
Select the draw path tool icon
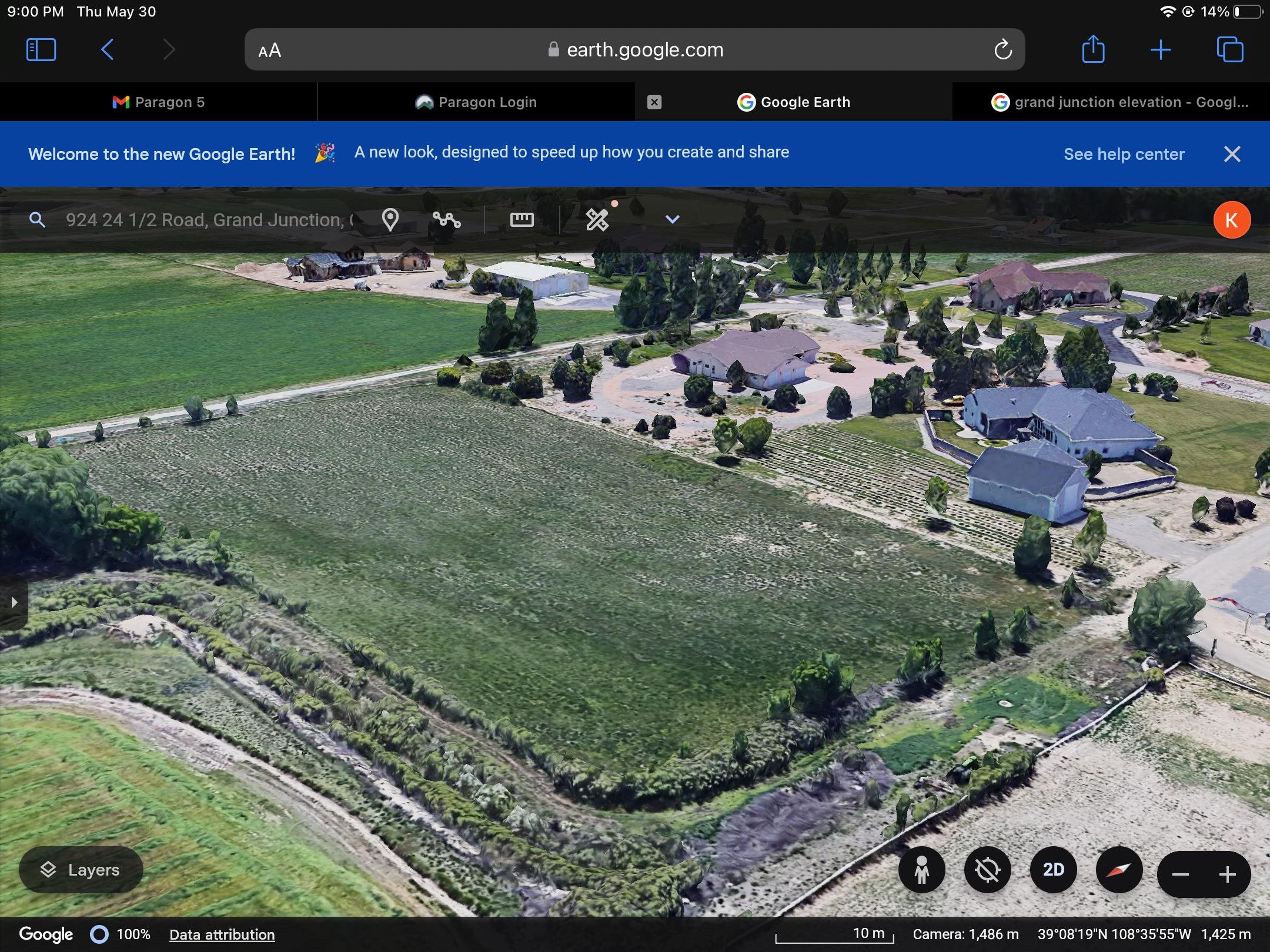click(x=446, y=220)
